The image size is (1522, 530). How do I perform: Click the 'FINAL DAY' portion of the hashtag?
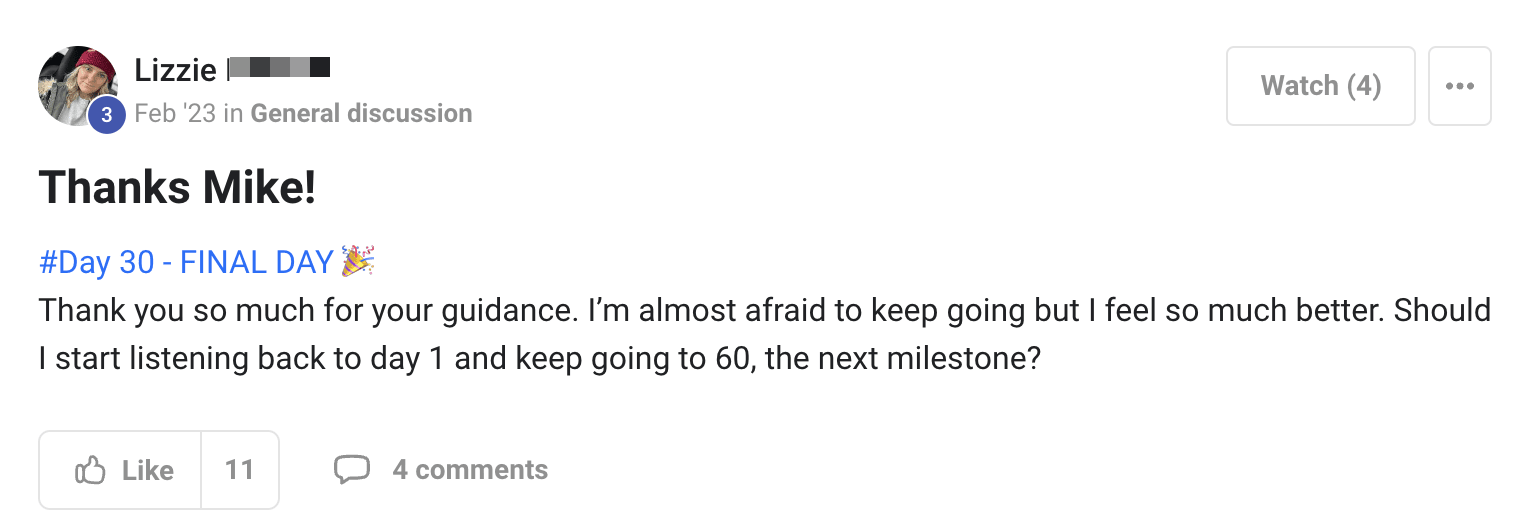pyautogui.click(x=256, y=262)
